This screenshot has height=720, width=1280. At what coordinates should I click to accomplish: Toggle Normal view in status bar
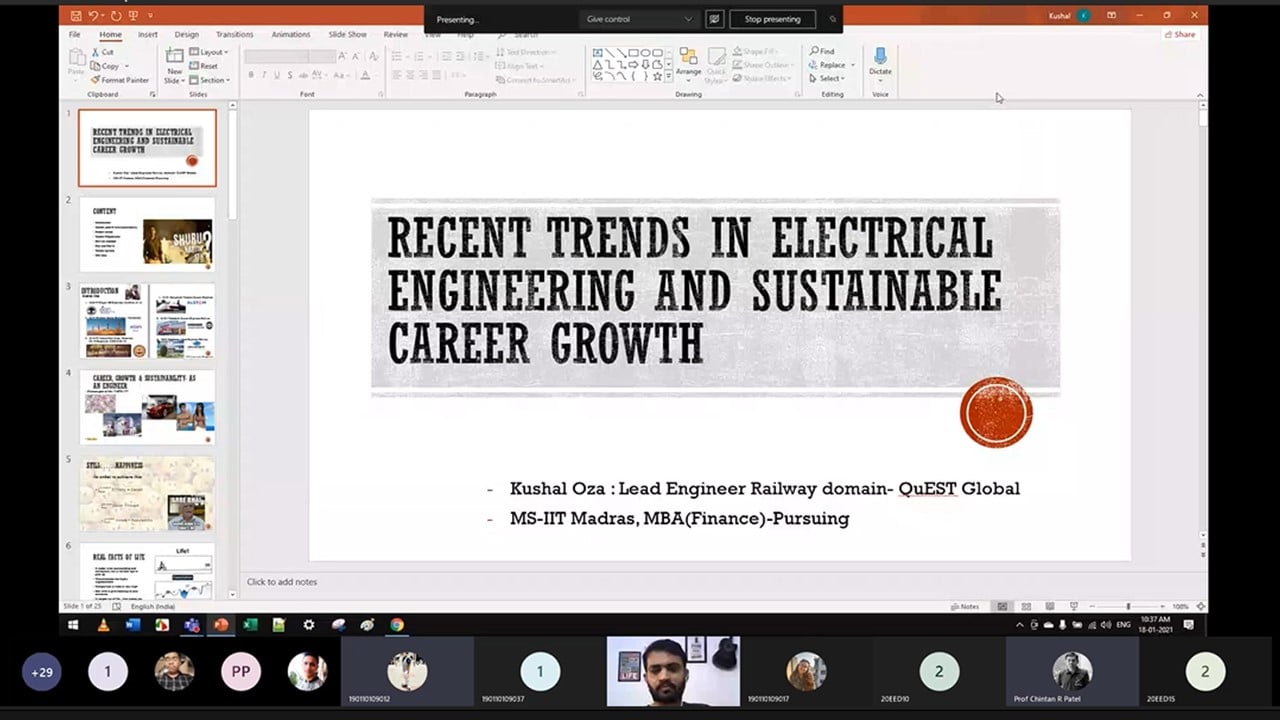[x=1002, y=607]
